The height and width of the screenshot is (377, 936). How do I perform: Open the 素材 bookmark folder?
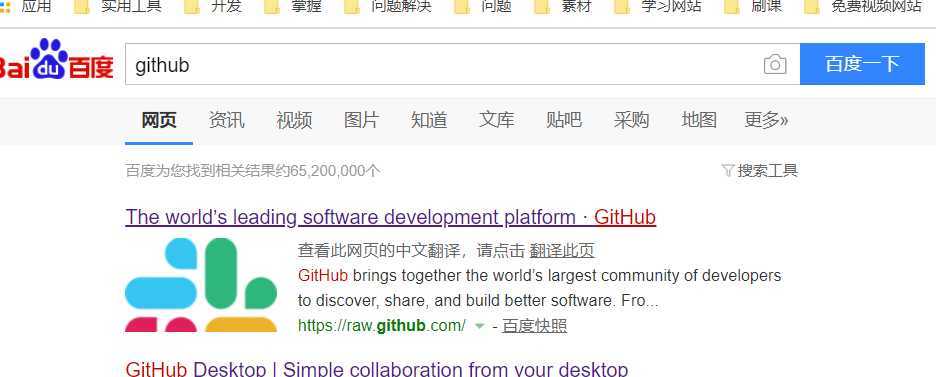[562, 7]
